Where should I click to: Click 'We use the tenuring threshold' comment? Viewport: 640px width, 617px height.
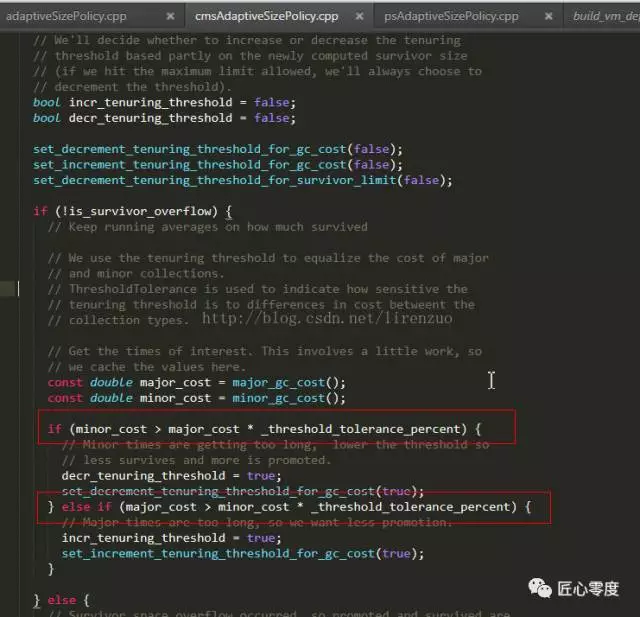tap(268, 258)
